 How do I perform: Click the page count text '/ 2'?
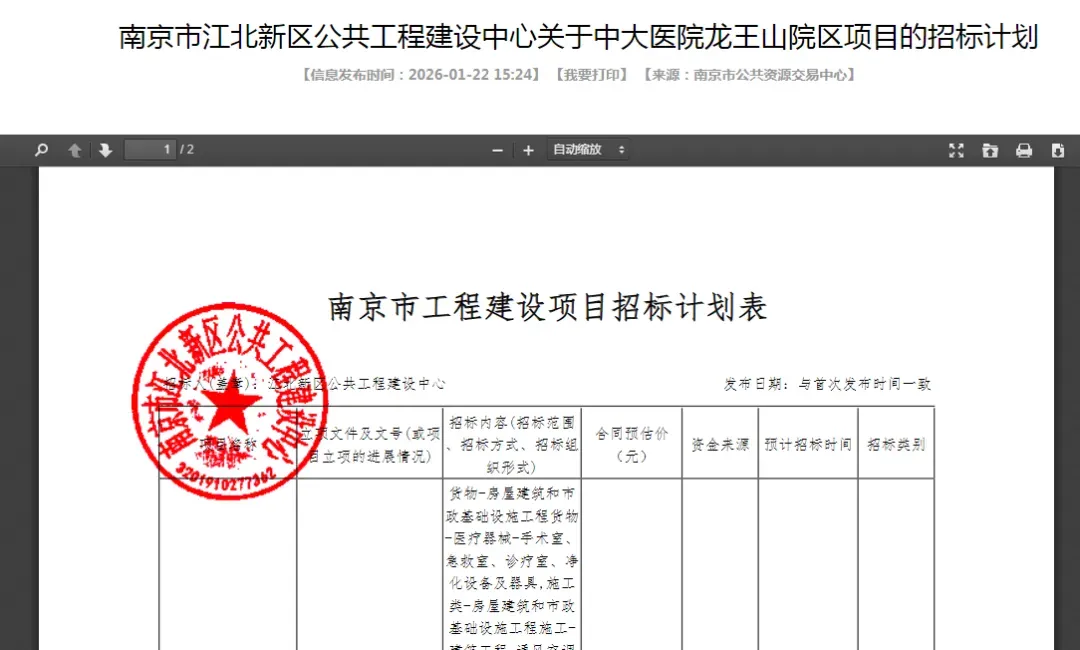click(187, 149)
